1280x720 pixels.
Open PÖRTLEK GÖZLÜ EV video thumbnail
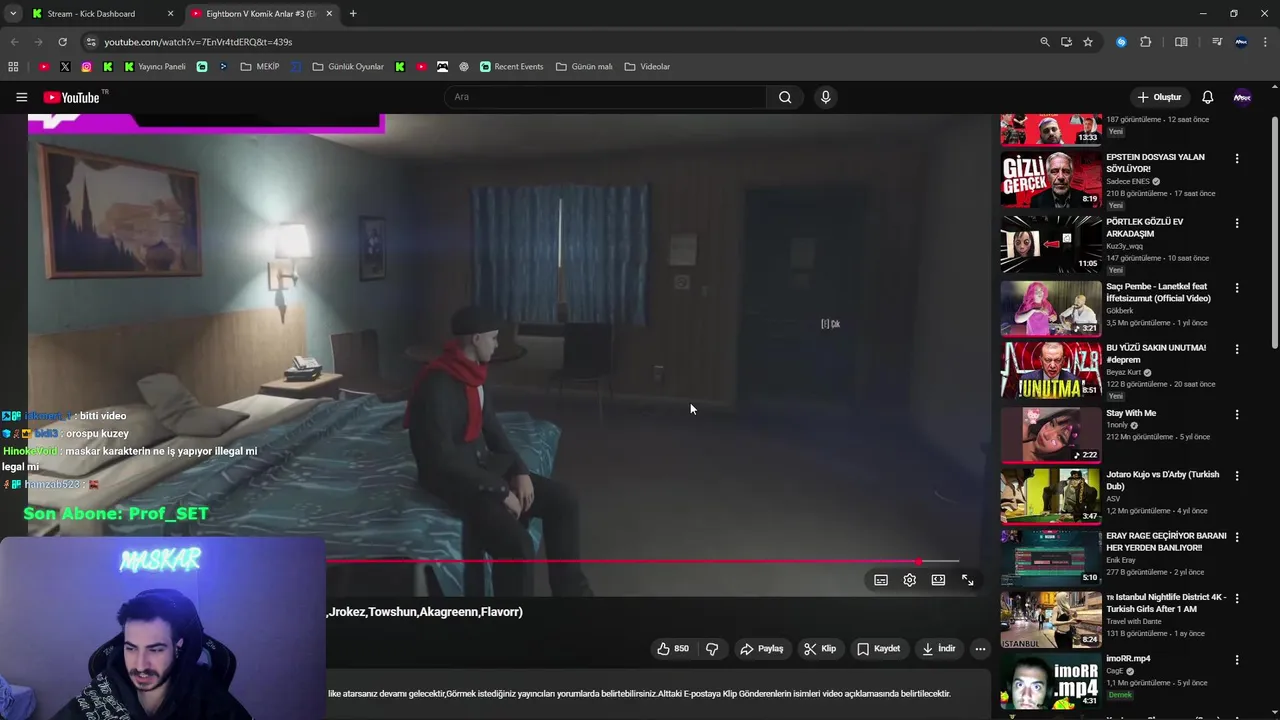(1051, 244)
